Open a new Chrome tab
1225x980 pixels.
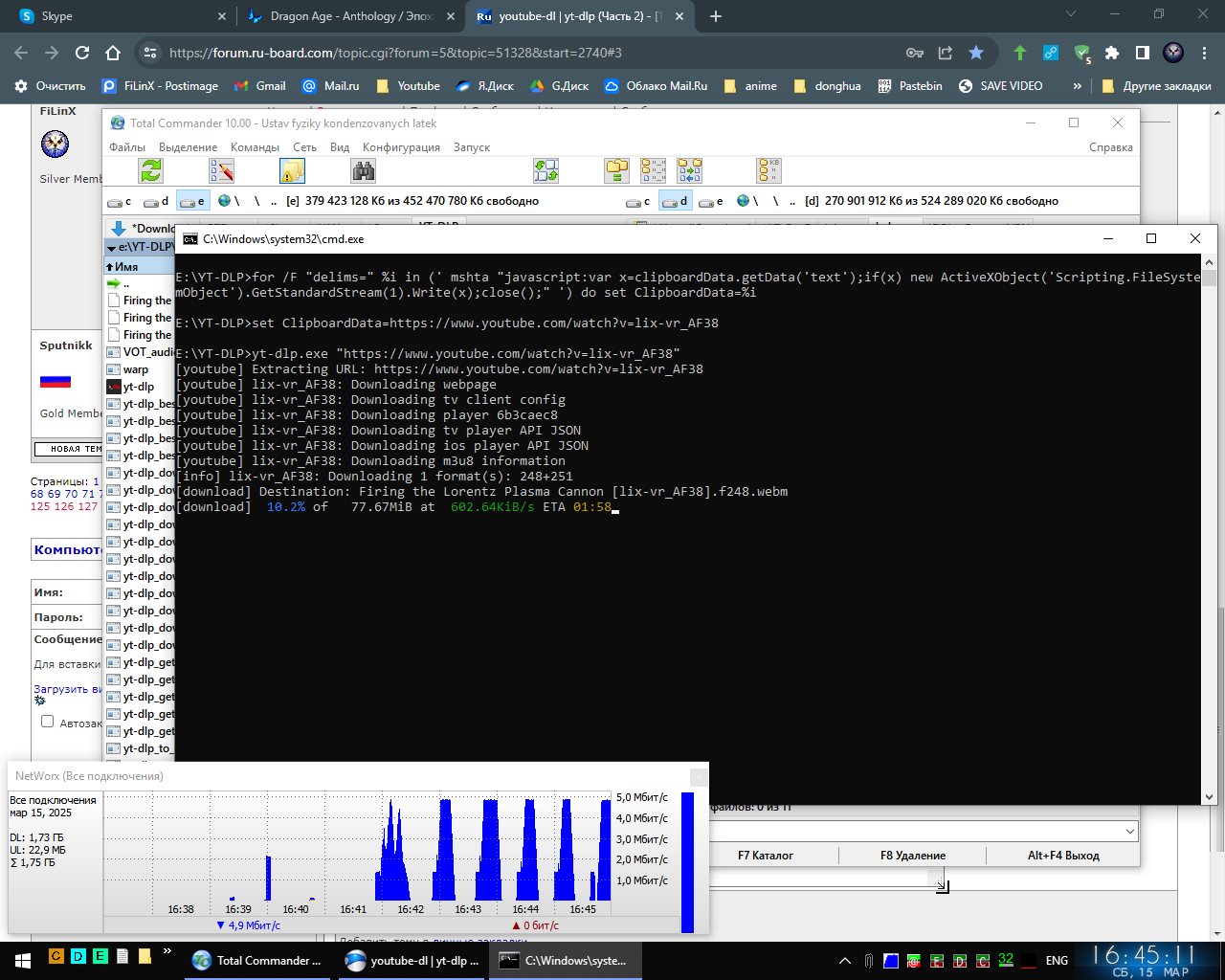pos(716,16)
